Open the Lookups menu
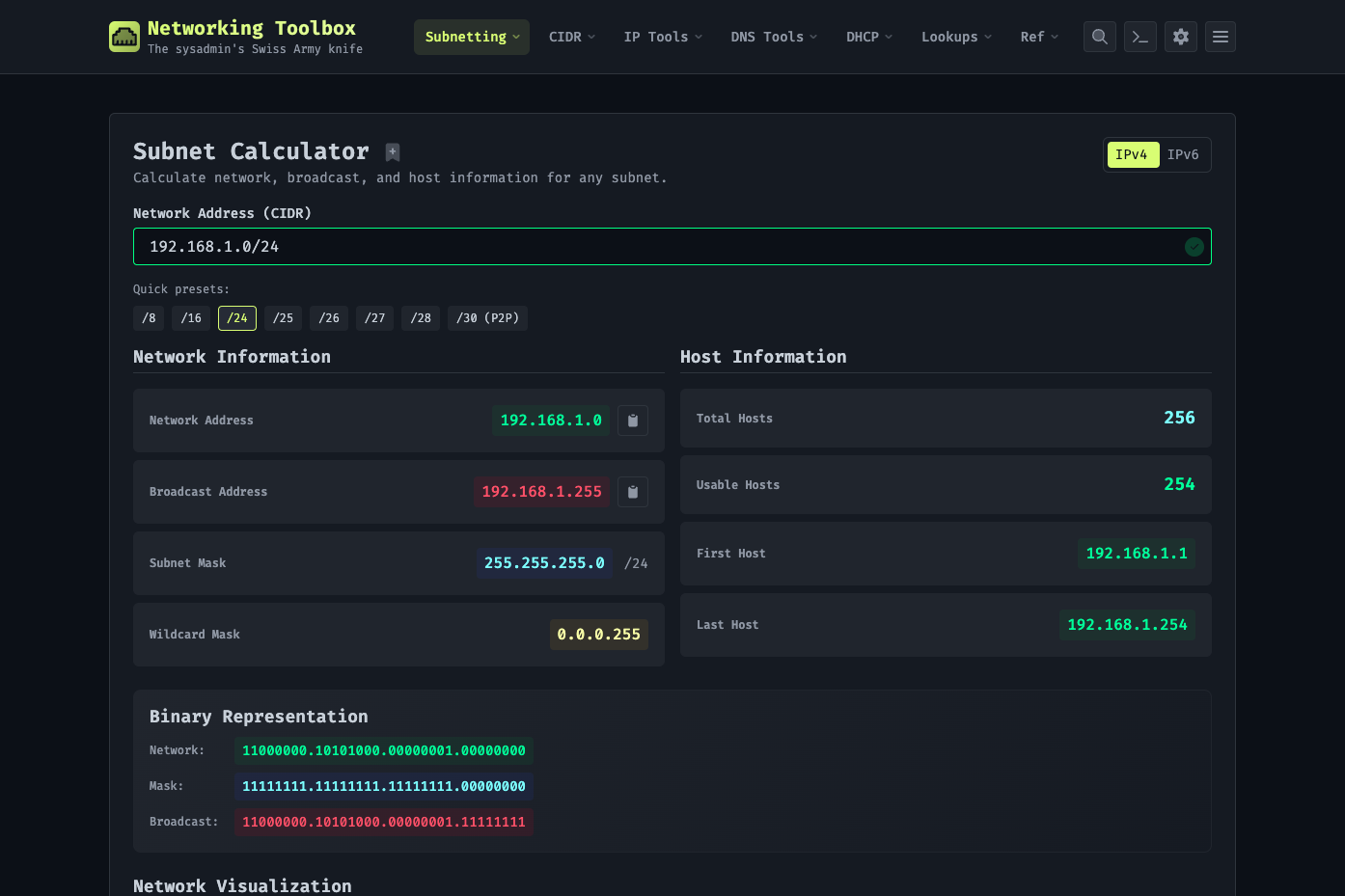 [956, 37]
